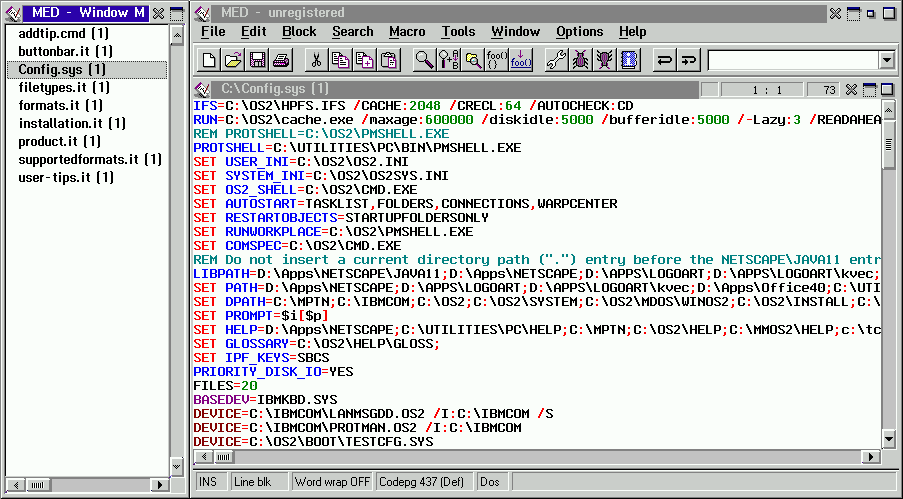Screen dimensions: 903x499
Task: Open the blue info book icon
Action: coord(629,60)
